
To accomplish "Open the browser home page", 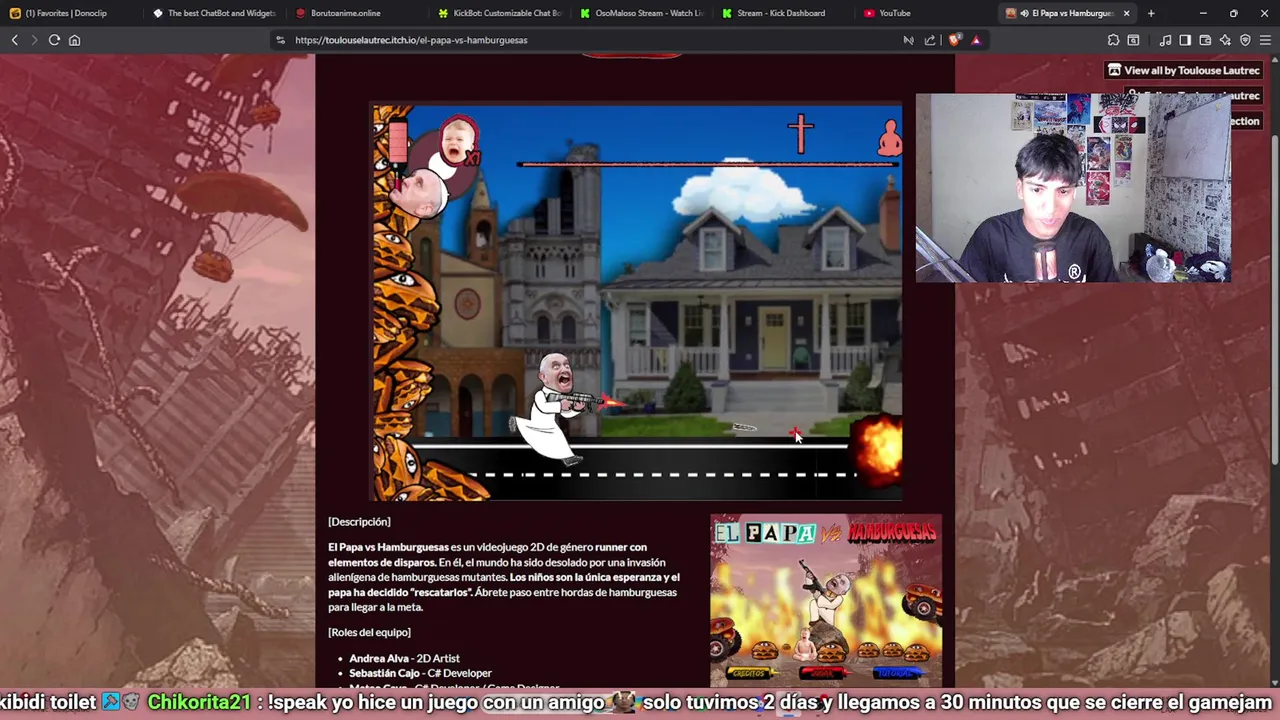I will (74, 40).
